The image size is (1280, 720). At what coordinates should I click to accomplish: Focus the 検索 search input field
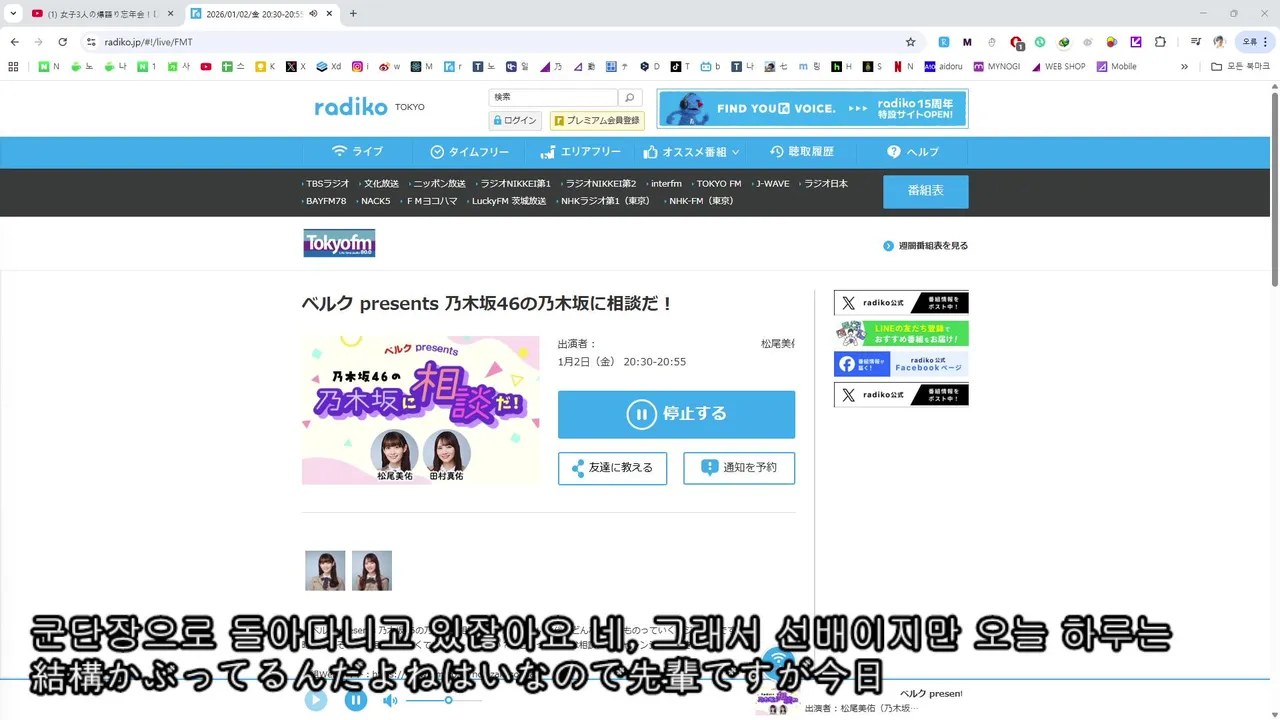pyautogui.click(x=553, y=98)
